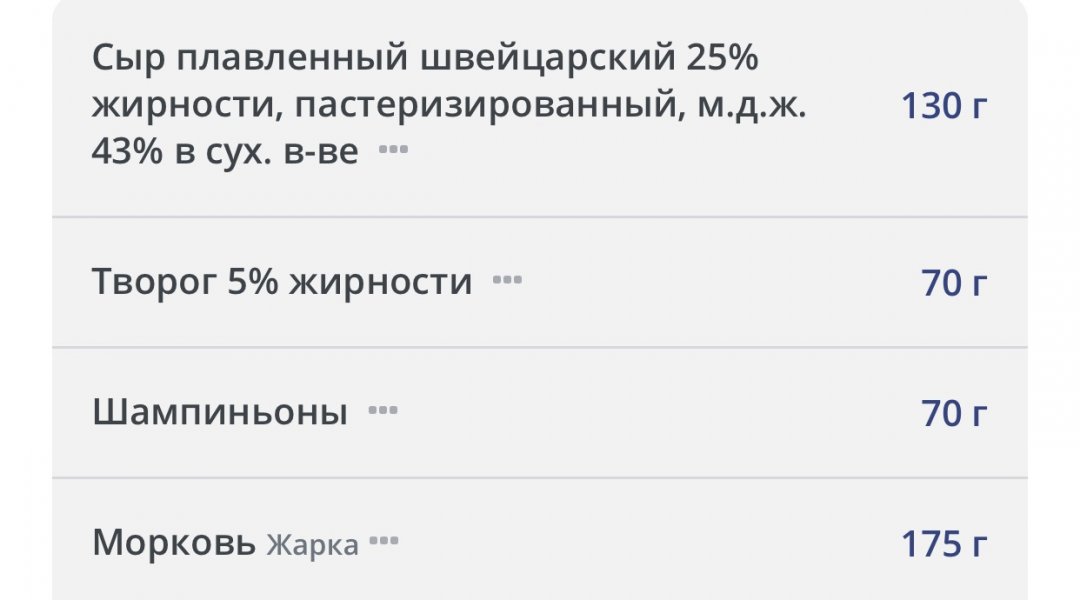
Task: Tap the 70 г weight for Шампиньоны
Action: [x=954, y=412]
